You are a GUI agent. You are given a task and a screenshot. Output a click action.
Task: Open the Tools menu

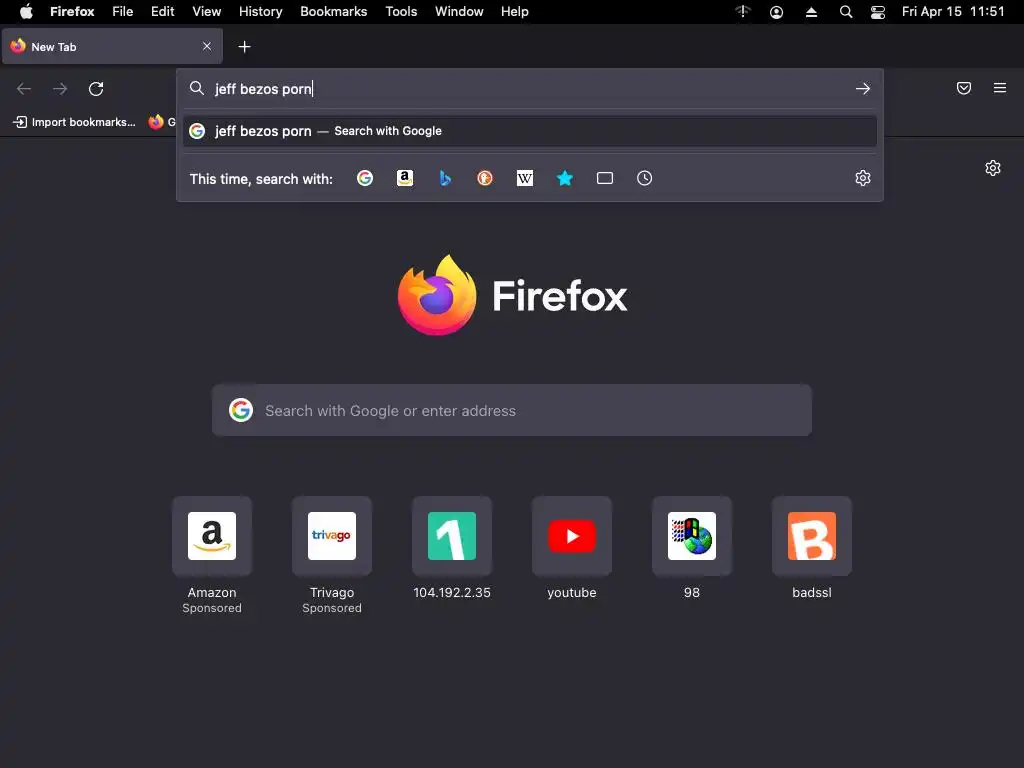click(x=401, y=12)
